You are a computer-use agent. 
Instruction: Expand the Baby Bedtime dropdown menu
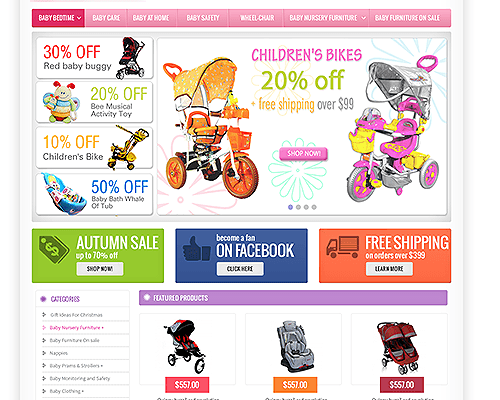pos(79,18)
